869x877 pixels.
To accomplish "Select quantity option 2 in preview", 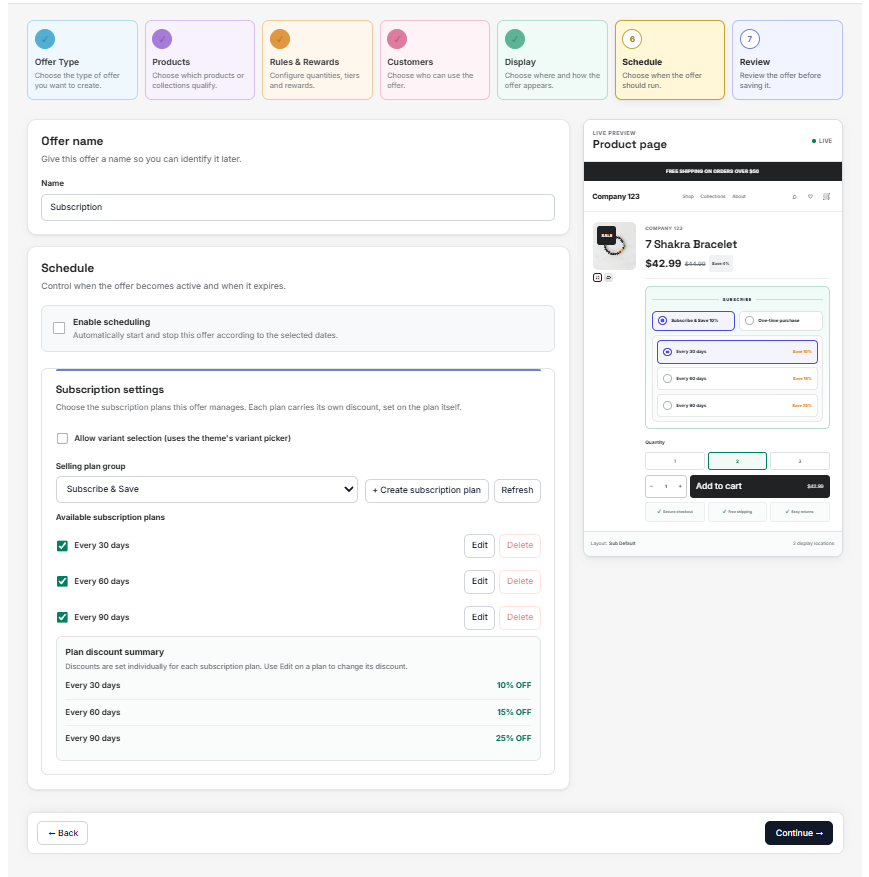I will pos(737,461).
